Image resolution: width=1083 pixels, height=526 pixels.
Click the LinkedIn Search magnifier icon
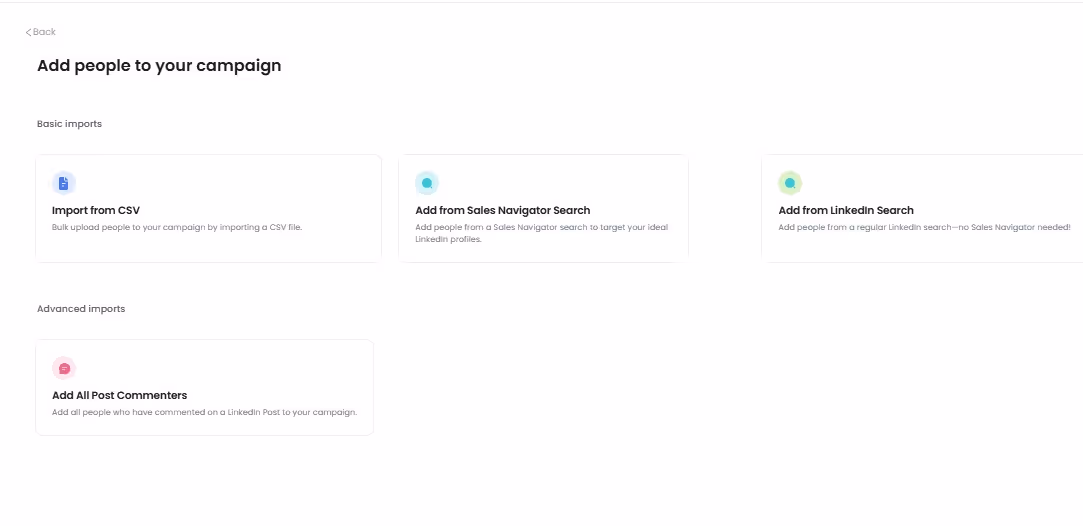[x=790, y=183]
